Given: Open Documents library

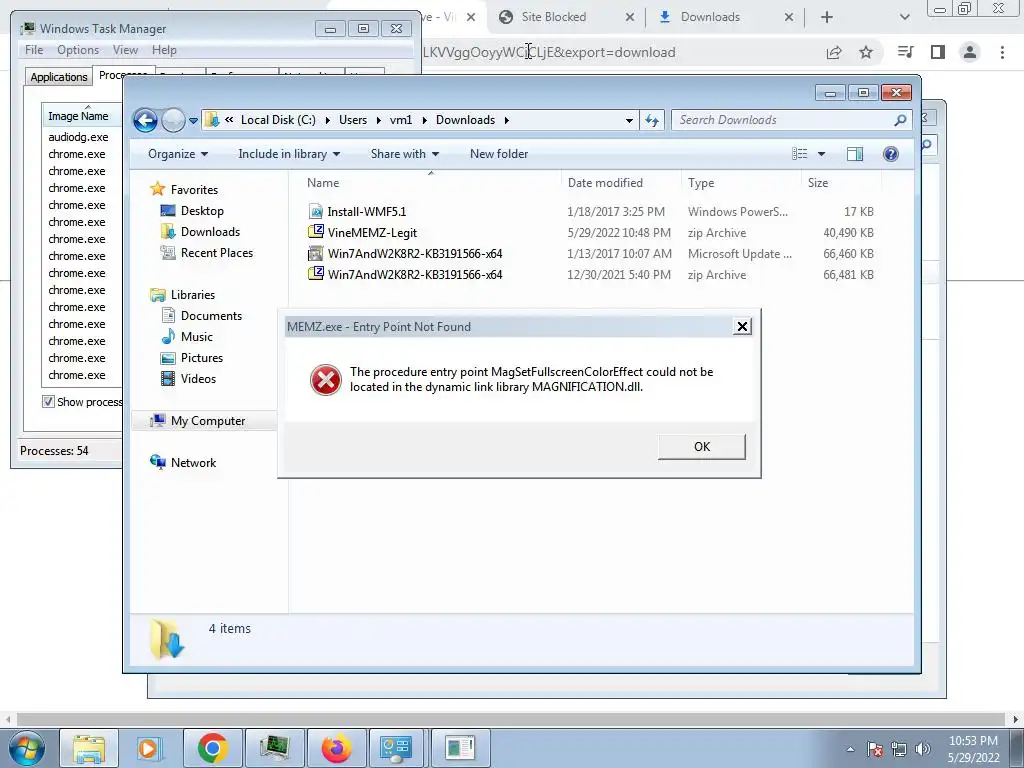Looking at the screenshot, I should (211, 315).
